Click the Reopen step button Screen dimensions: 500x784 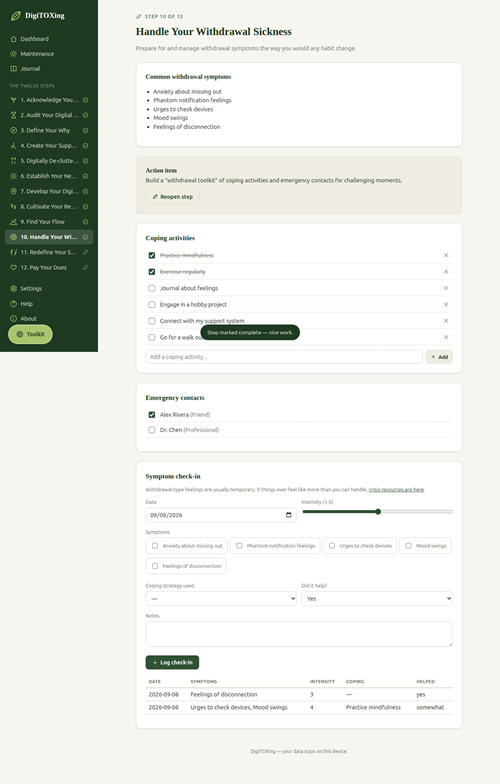[x=172, y=197]
